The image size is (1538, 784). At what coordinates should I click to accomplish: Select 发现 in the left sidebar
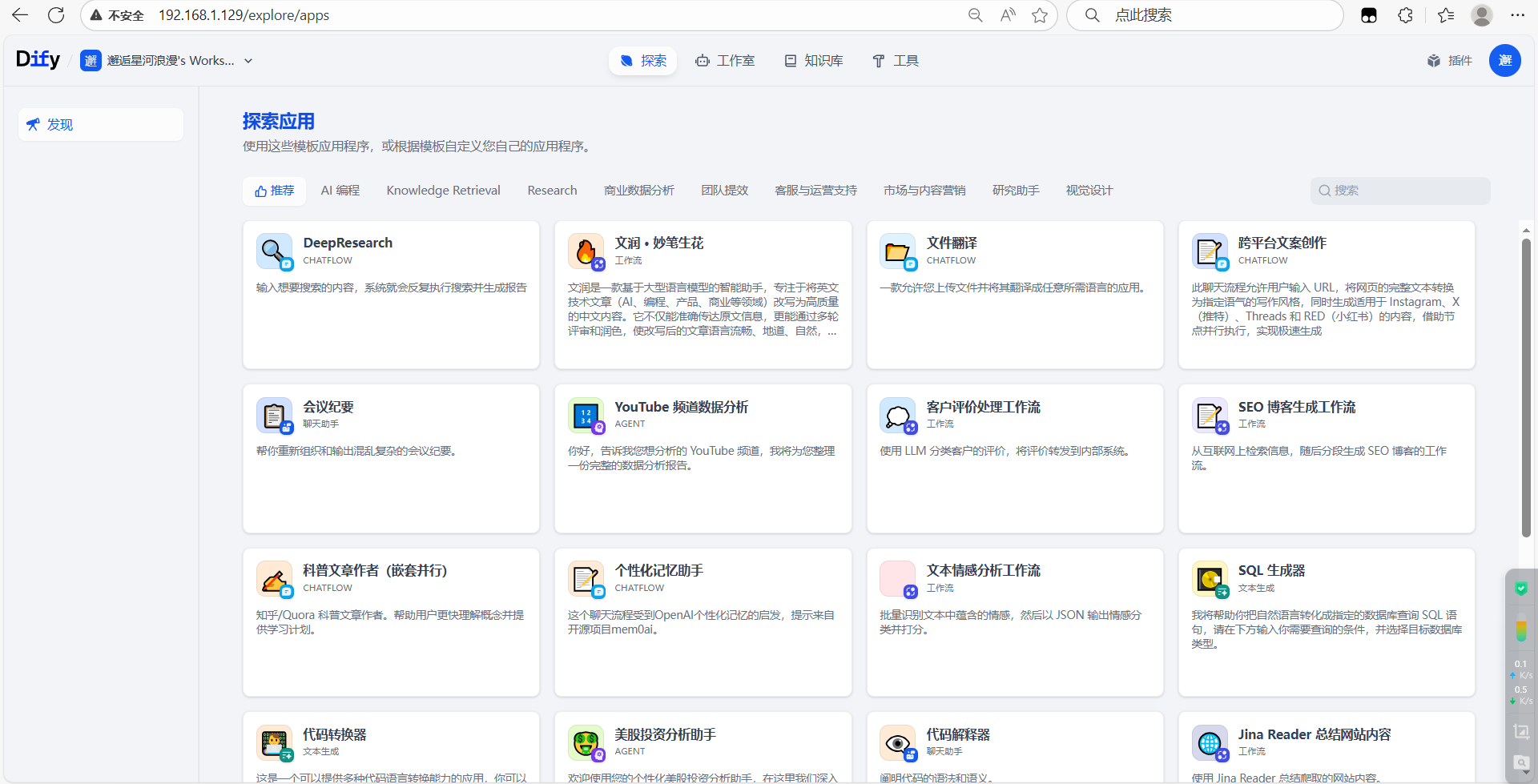pos(101,125)
